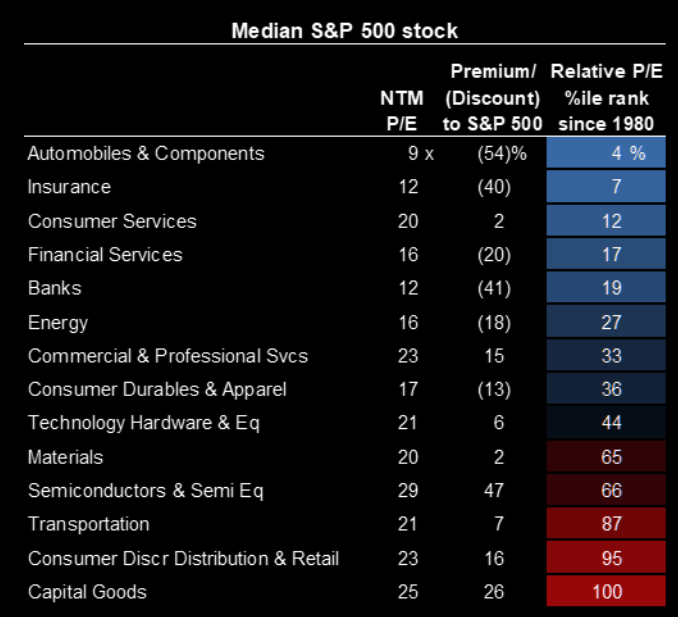Viewport: 678px width, 617px height.
Task: Click the Consumer Services row label
Action: (x=112, y=221)
